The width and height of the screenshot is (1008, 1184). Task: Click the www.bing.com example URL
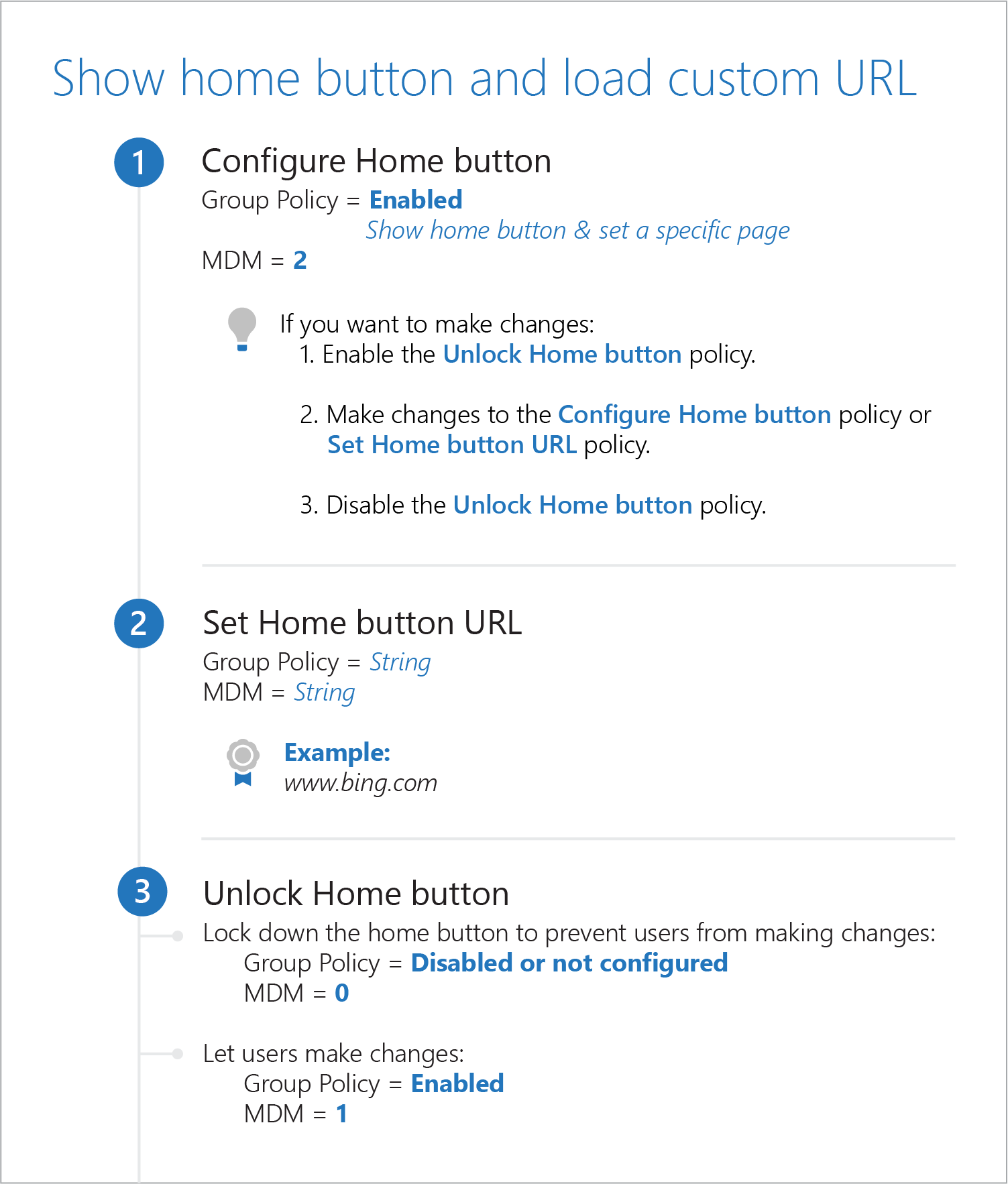[360, 782]
